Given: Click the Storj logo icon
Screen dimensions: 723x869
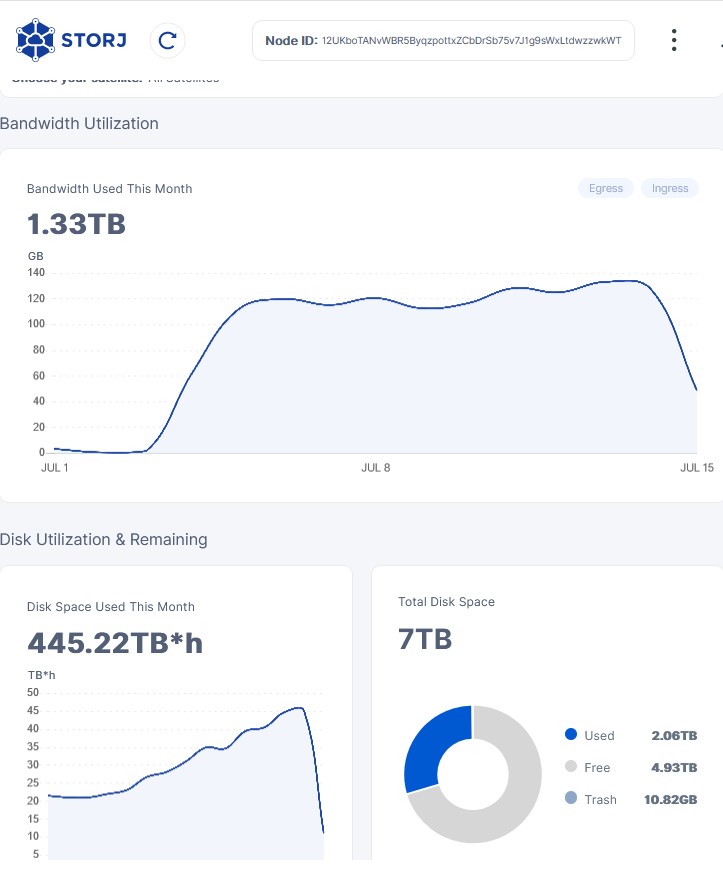Looking at the screenshot, I should point(35,40).
